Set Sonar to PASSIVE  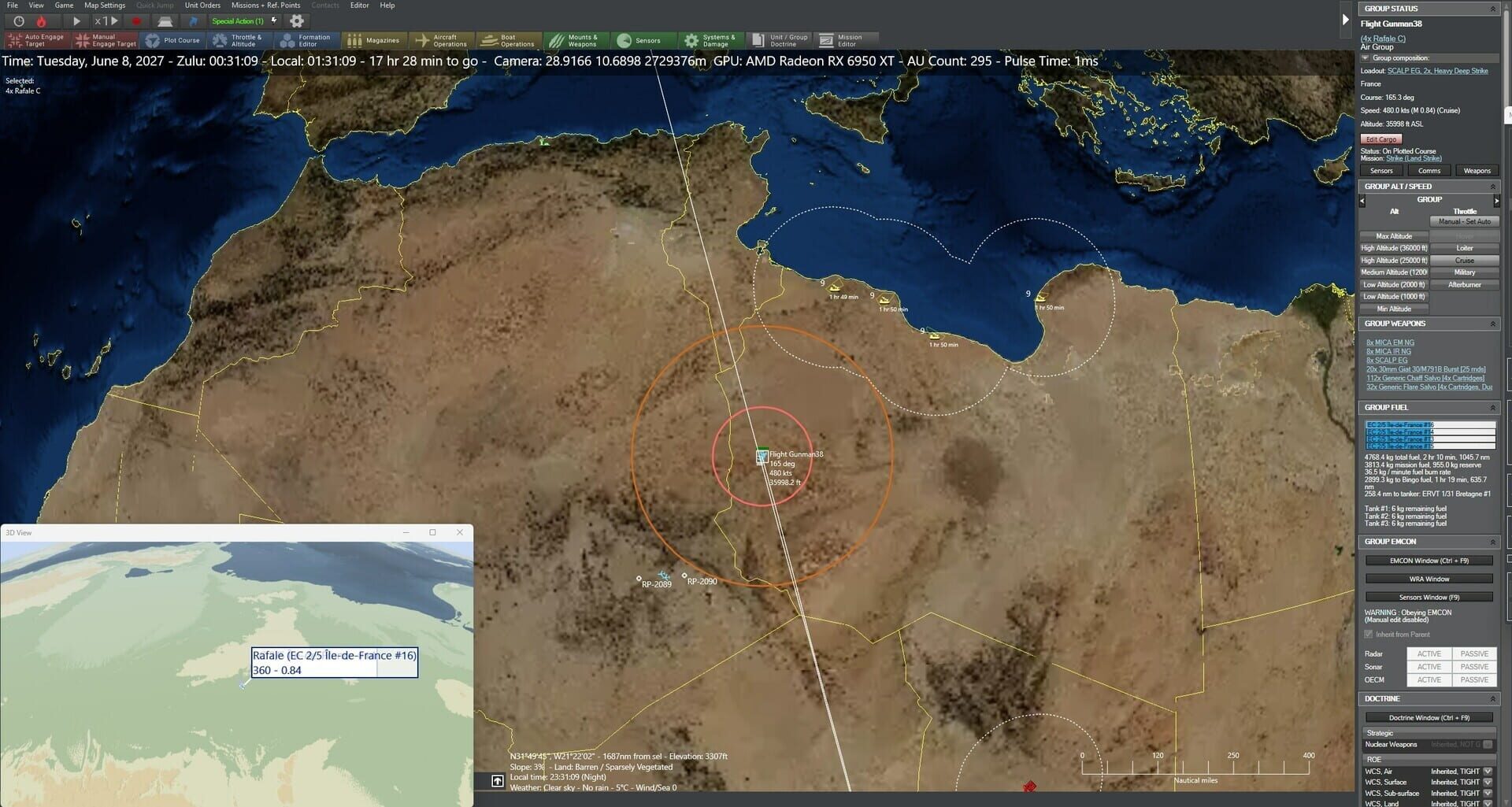[x=1474, y=667]
